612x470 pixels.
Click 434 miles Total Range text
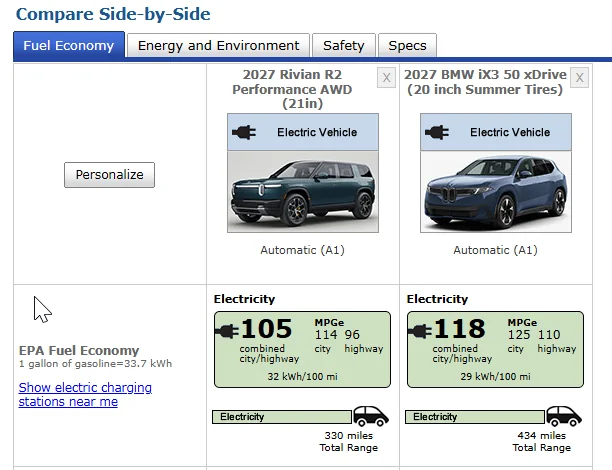point(542,442)
